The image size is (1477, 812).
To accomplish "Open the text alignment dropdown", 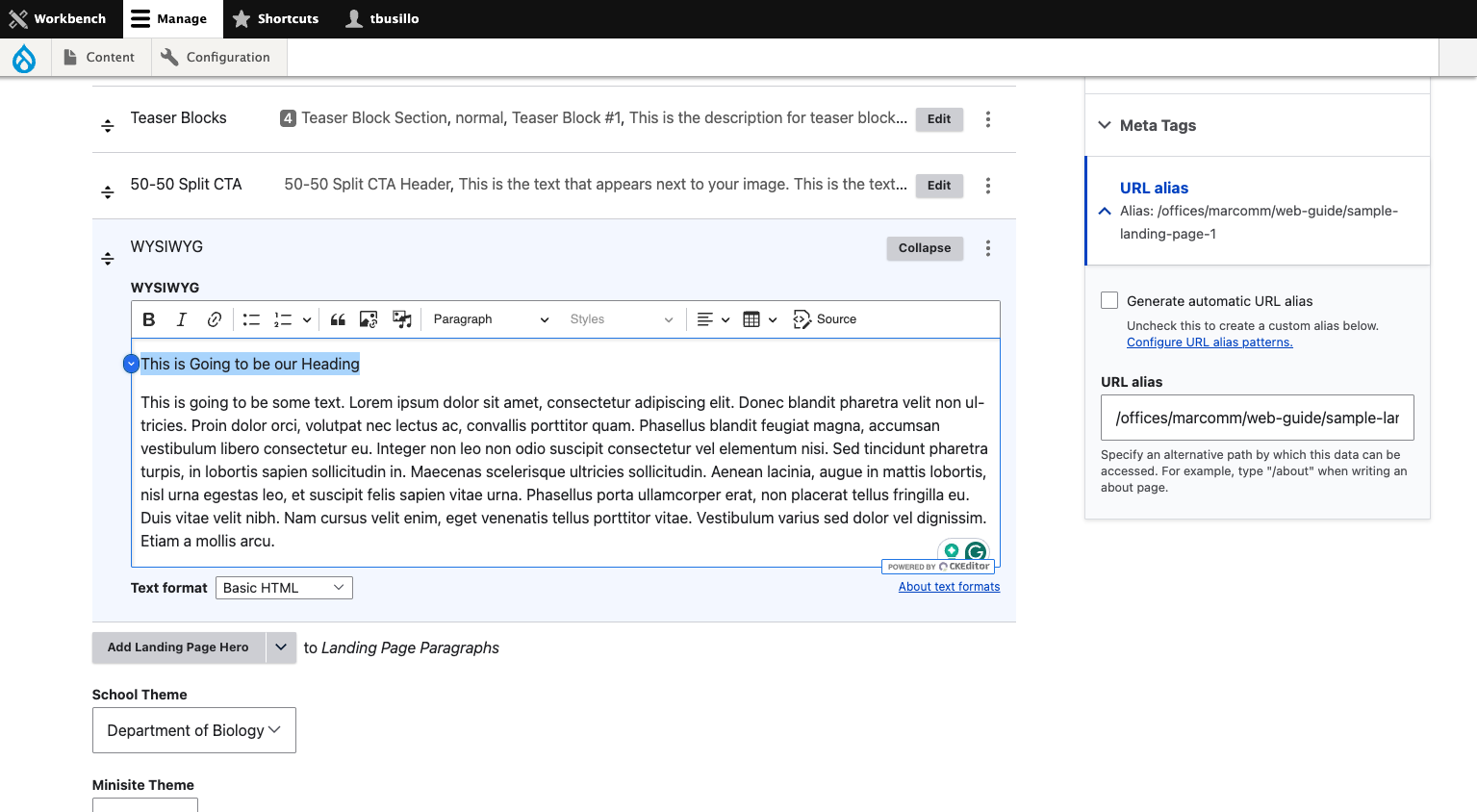I will [x=713, y=319].
